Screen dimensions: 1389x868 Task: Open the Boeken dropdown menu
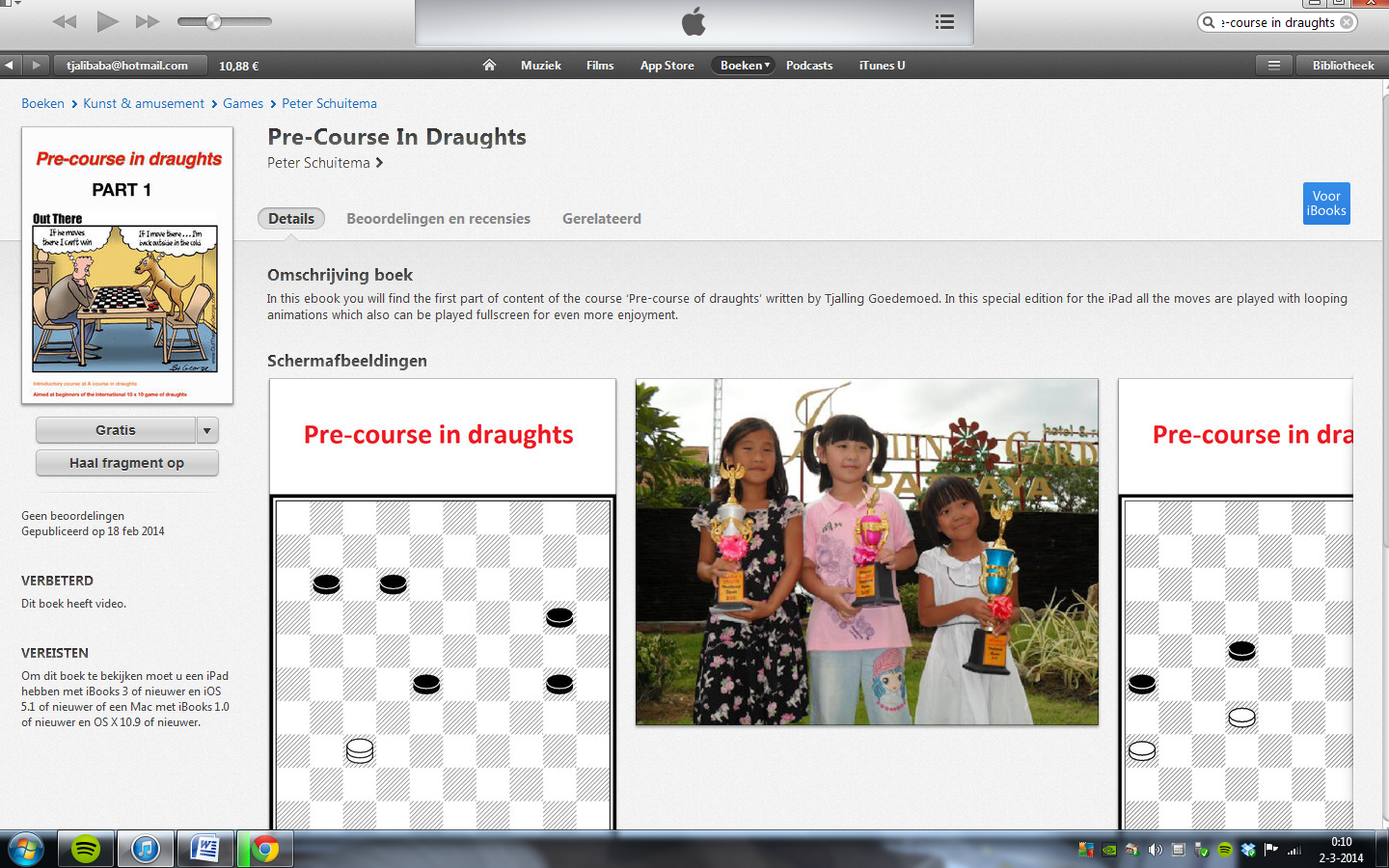click(x=743, y=65)
